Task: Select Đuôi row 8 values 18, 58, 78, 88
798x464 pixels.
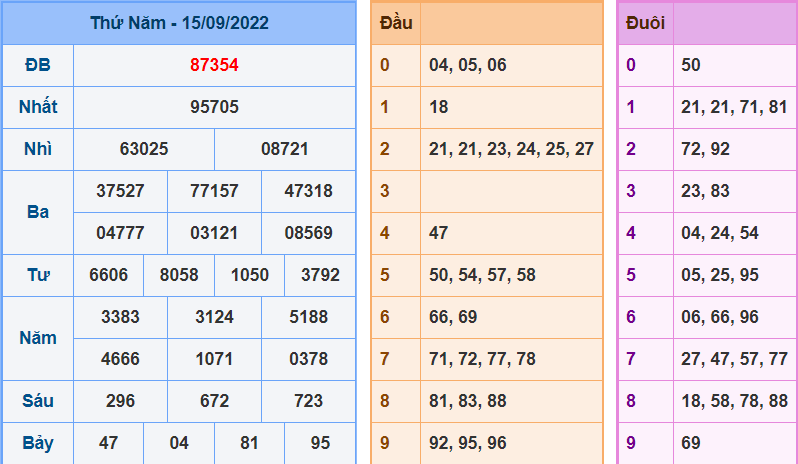Action: pyautogui.click(x=734, y=401)
